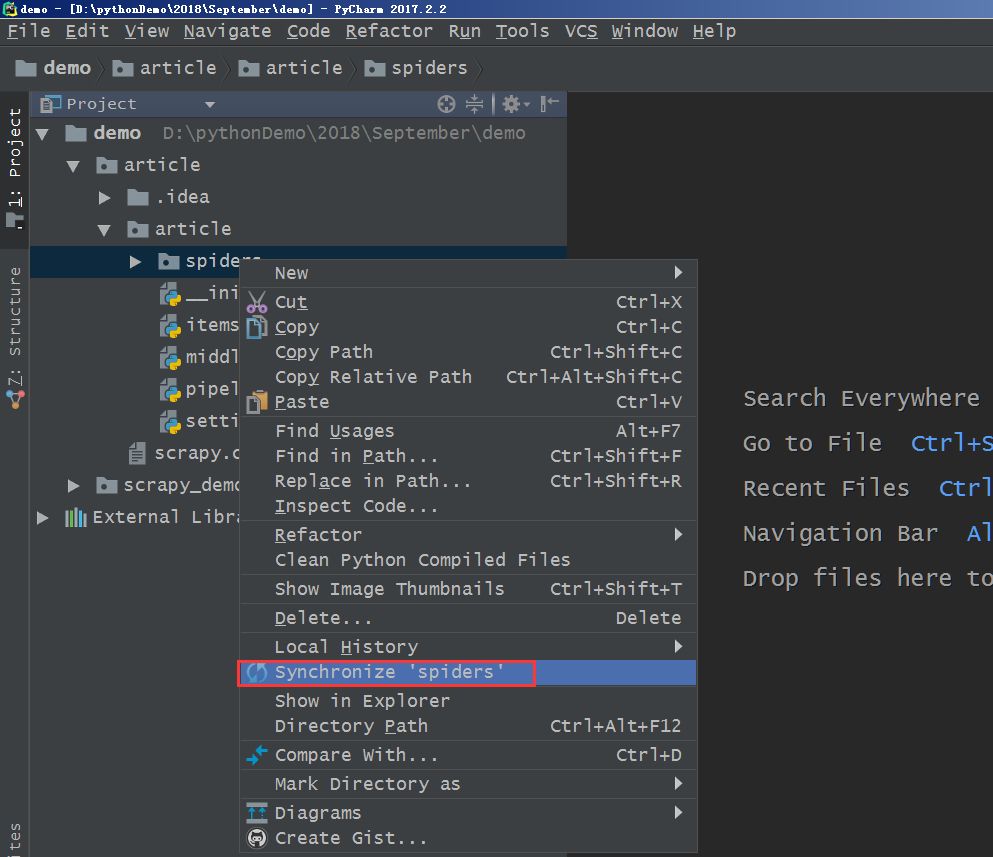Open the View menu
993x857 pixels.
146,31
